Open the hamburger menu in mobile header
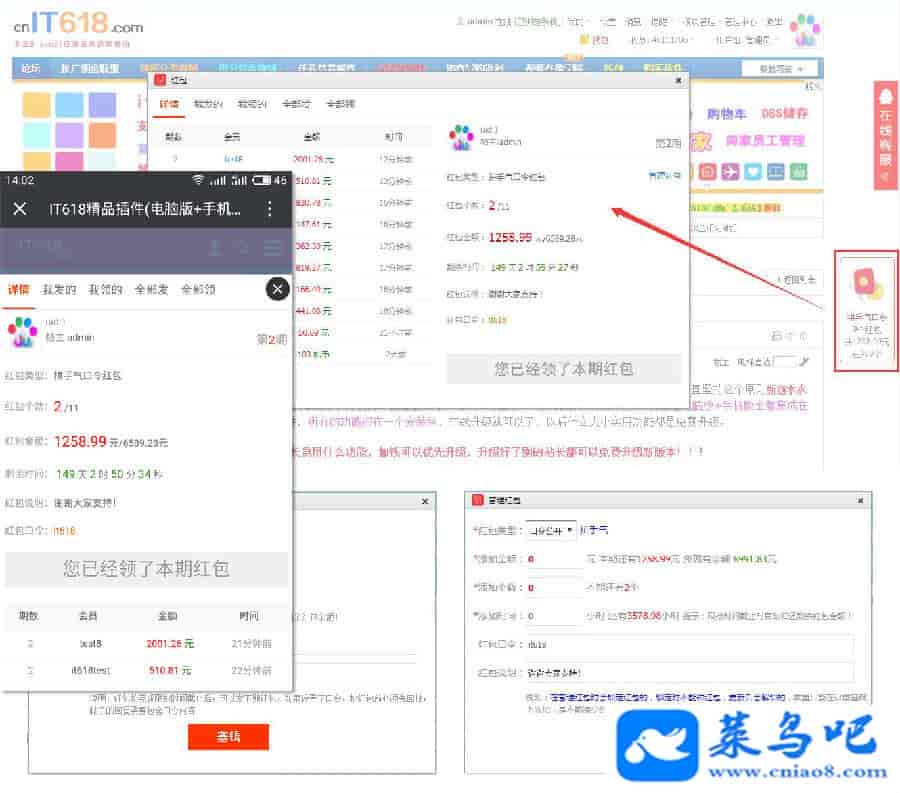Screen dimensions: 900x793 tap(272, 248)
